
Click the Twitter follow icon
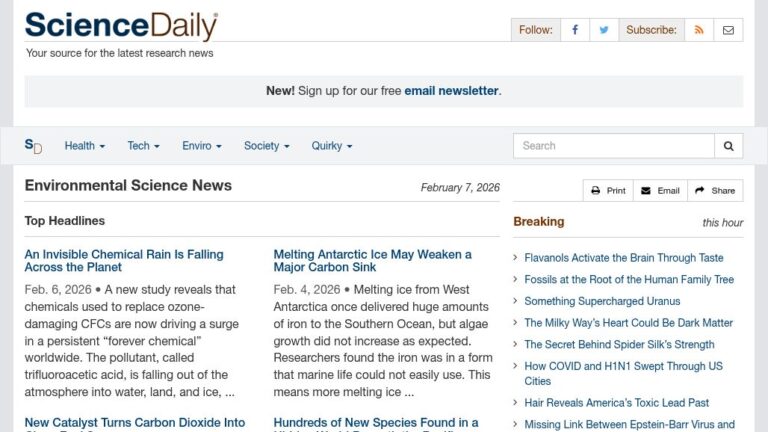603,30
